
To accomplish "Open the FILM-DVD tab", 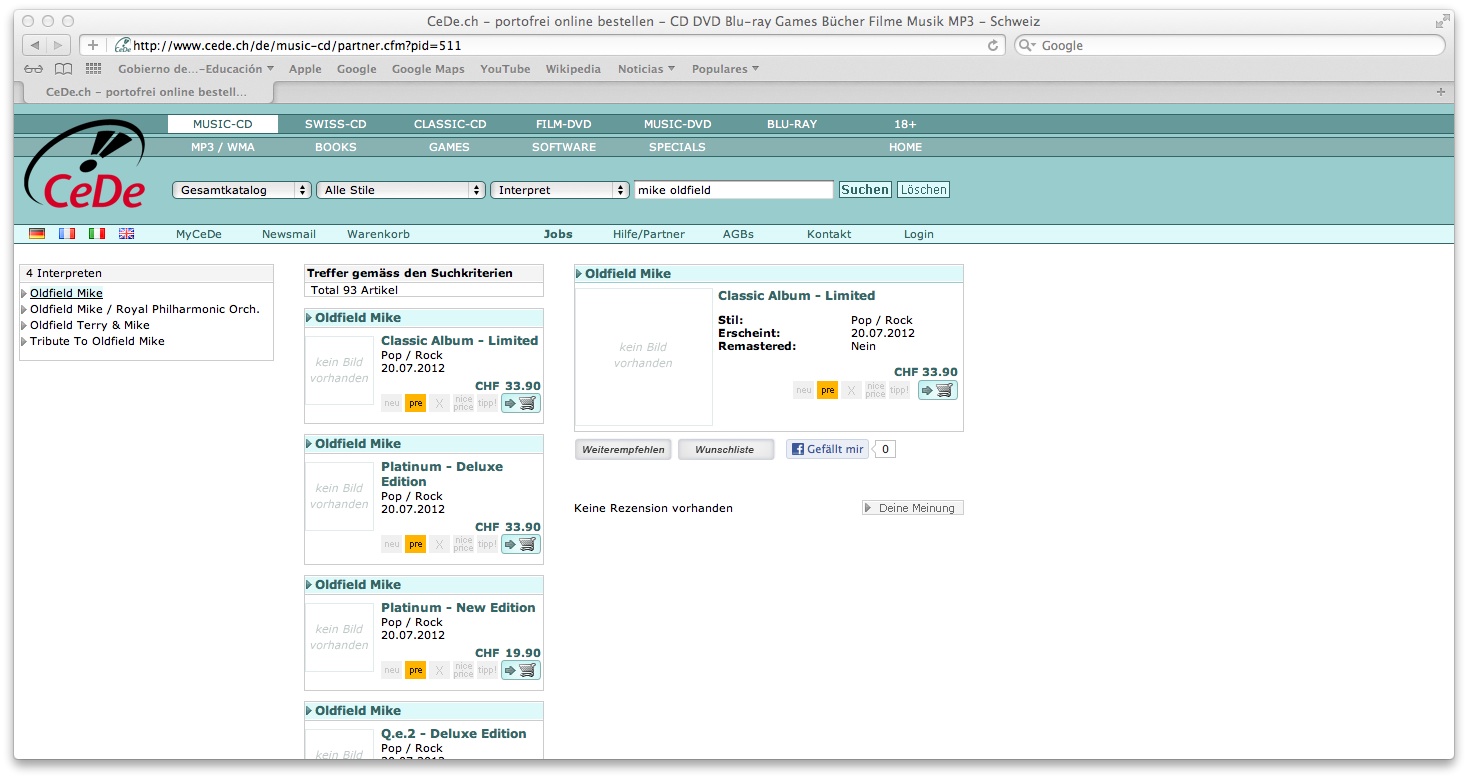I will pos(564,124).
